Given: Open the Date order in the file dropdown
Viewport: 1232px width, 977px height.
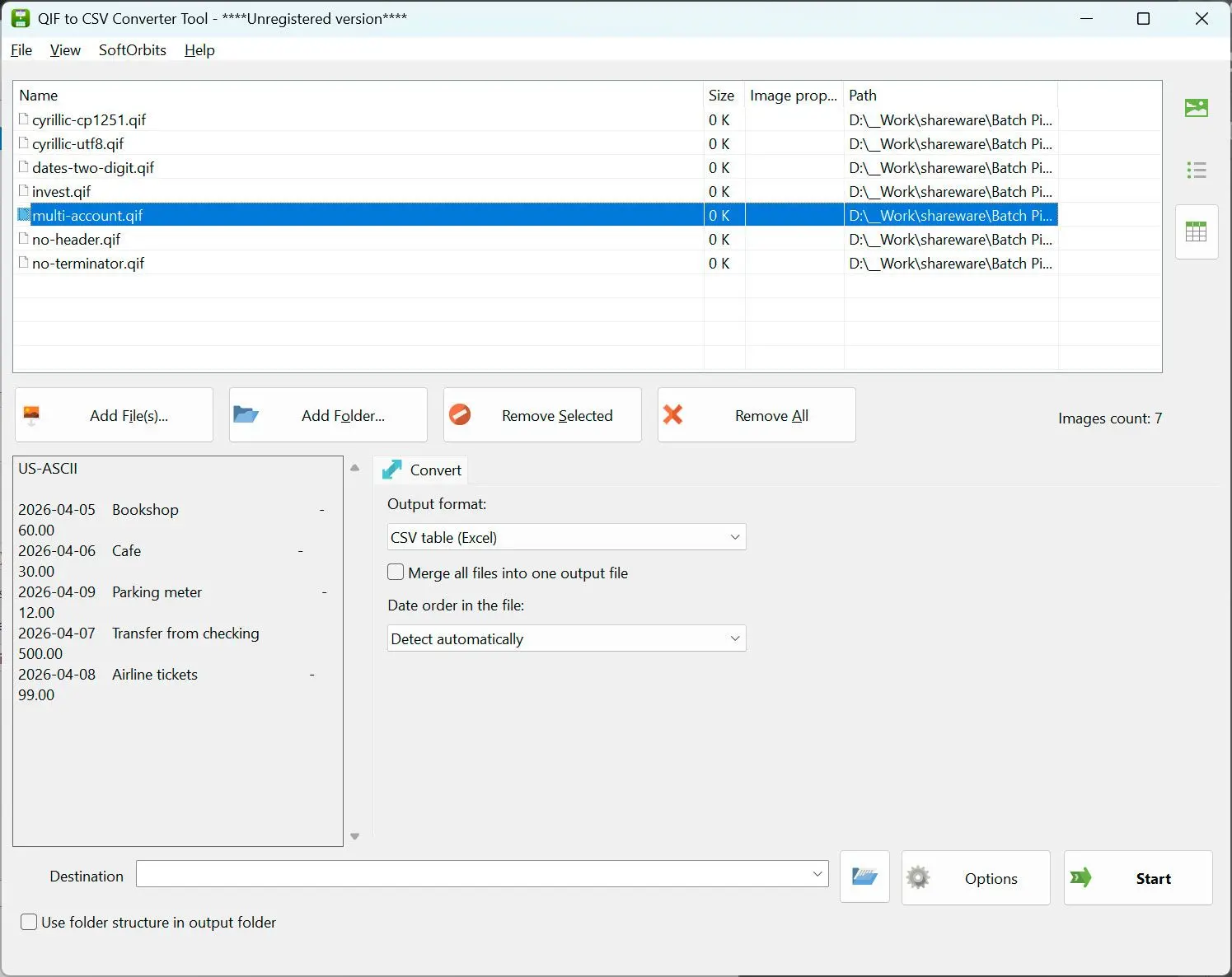Looking at the screenshot, I should 566,638.
